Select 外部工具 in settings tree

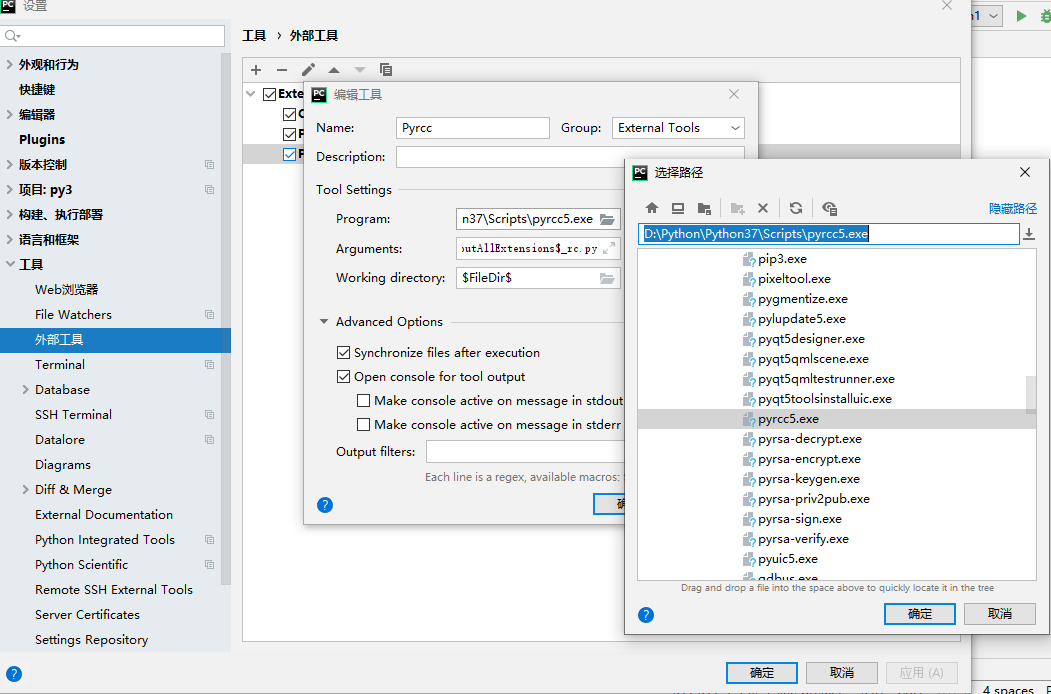pyautogui.click(x=115, y=339)
